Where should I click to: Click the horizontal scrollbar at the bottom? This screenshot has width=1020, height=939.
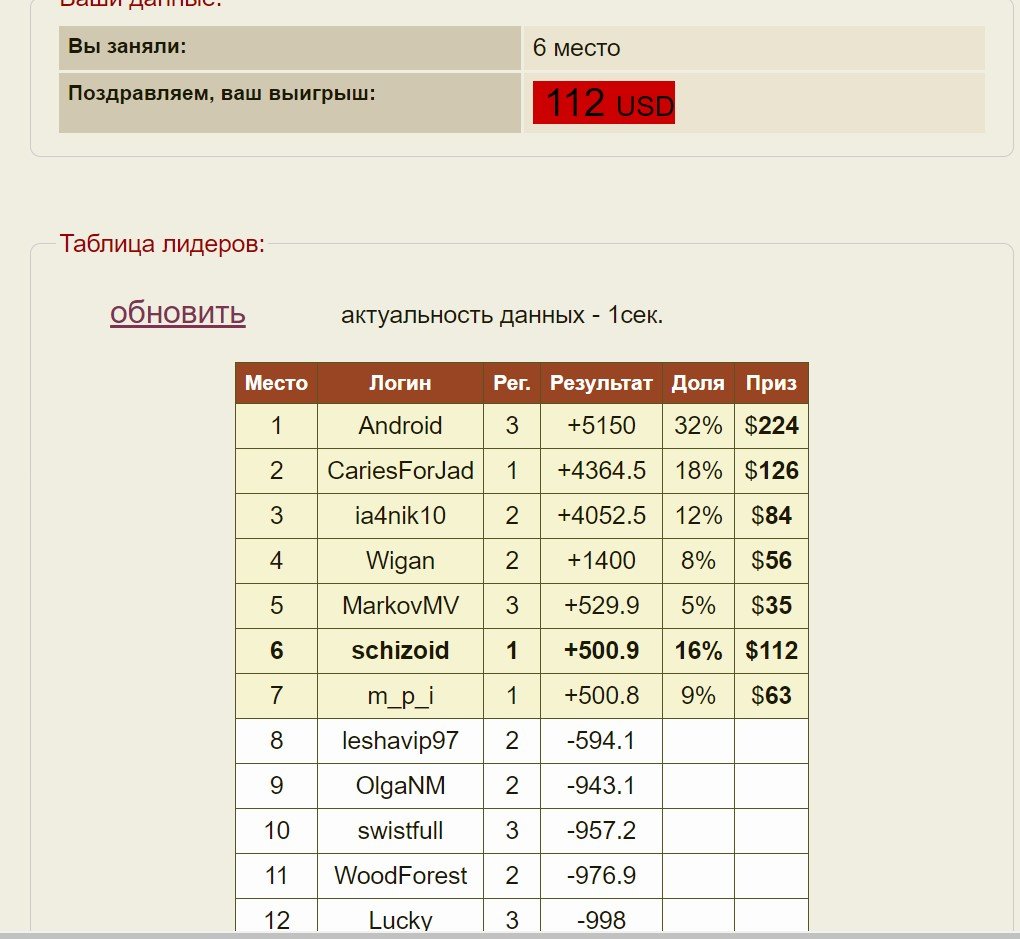(x=500, y=933)
